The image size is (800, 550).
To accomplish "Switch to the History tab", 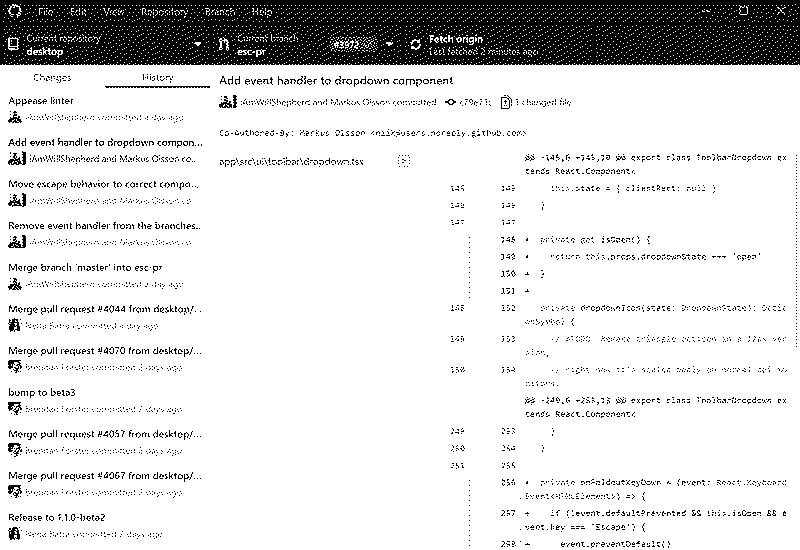I will coord(157,78).
